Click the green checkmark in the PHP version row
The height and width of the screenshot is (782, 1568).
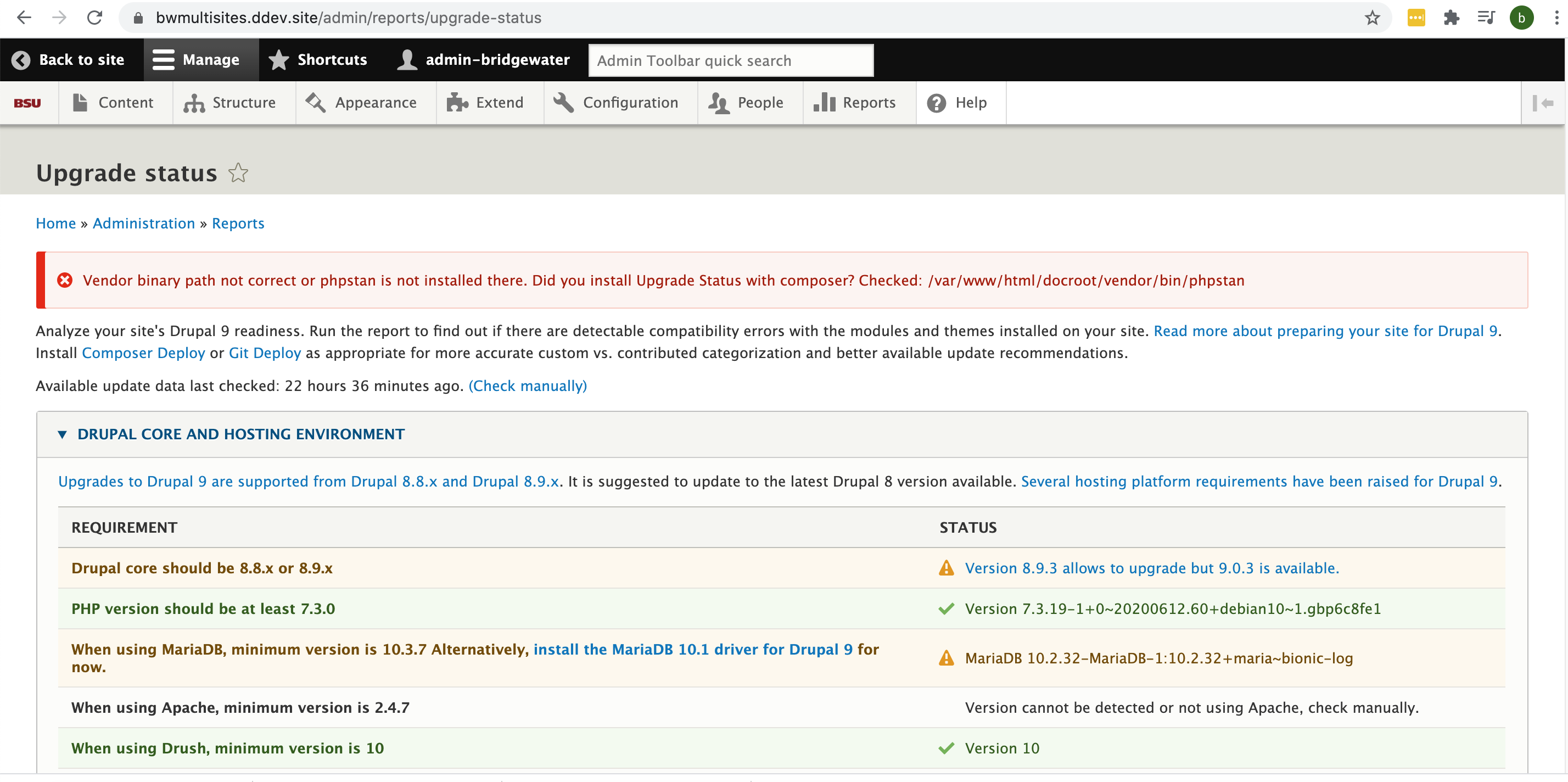[x=947, y=609]
